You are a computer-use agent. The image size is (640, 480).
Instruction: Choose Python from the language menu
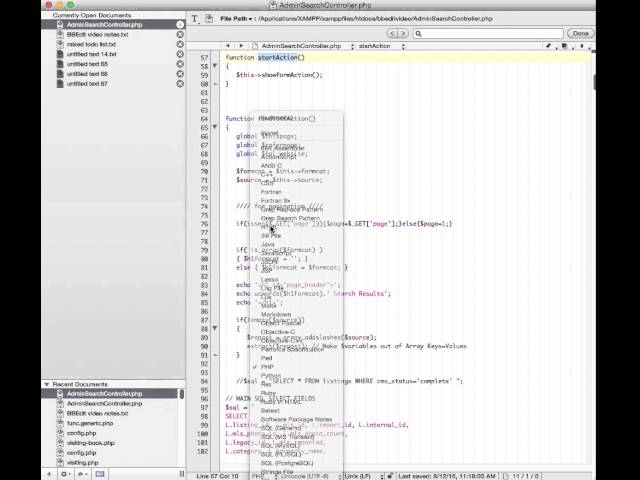[271, 376]
